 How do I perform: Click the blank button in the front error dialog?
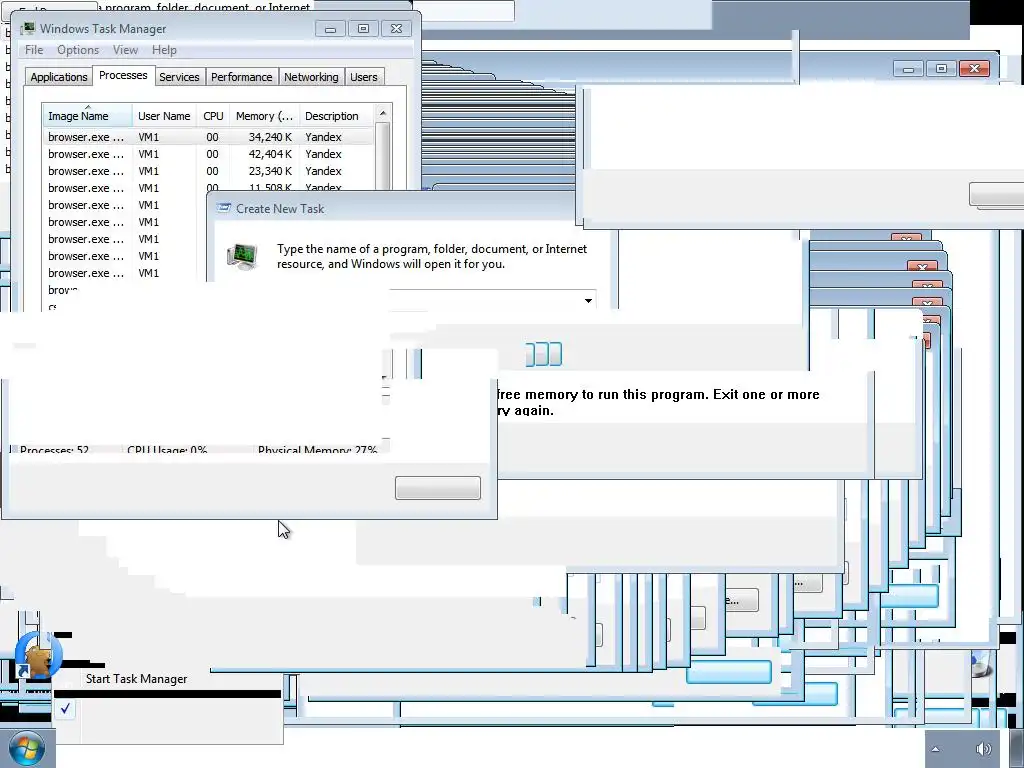[x=438, y=488]
